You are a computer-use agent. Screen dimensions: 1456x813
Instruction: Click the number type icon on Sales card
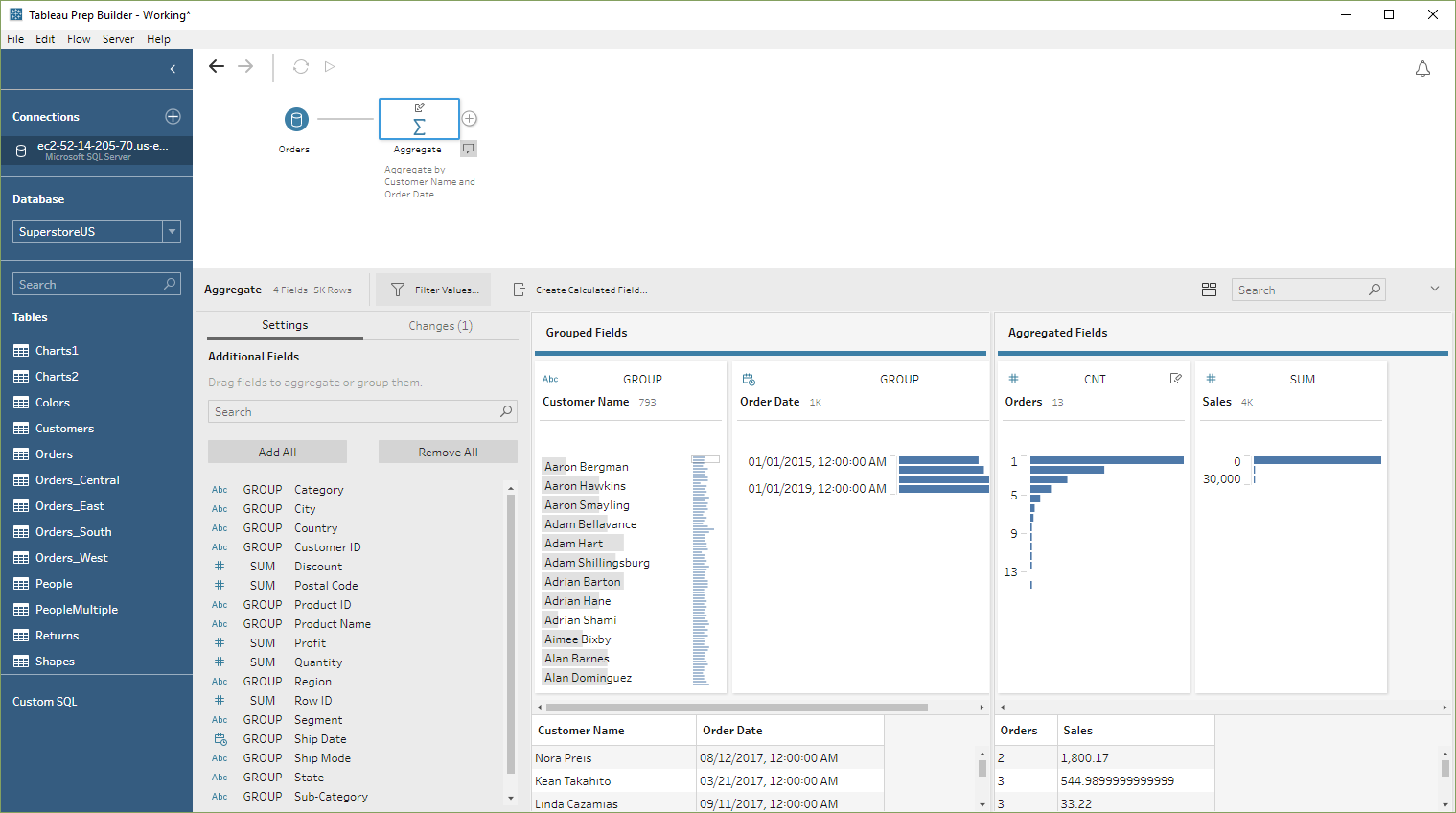point(1211,379)
